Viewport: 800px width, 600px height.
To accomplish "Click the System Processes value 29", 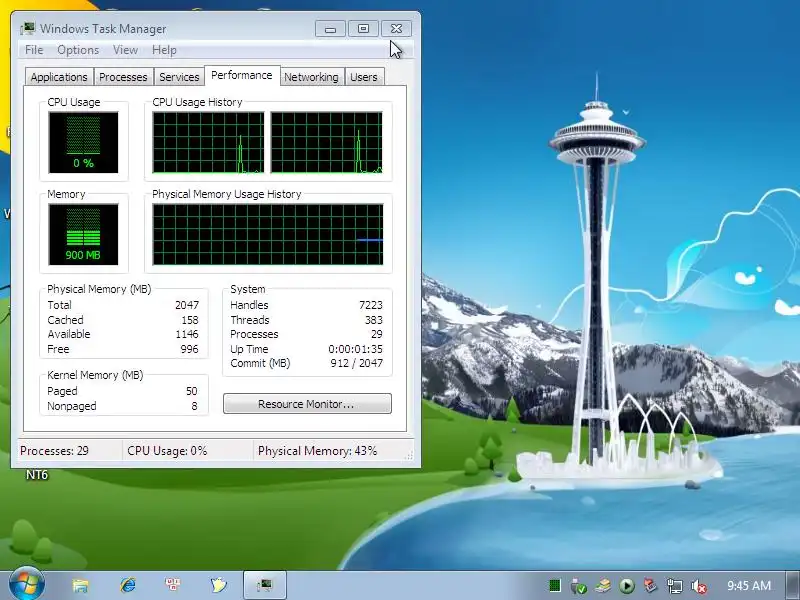I will click(377, 334).
